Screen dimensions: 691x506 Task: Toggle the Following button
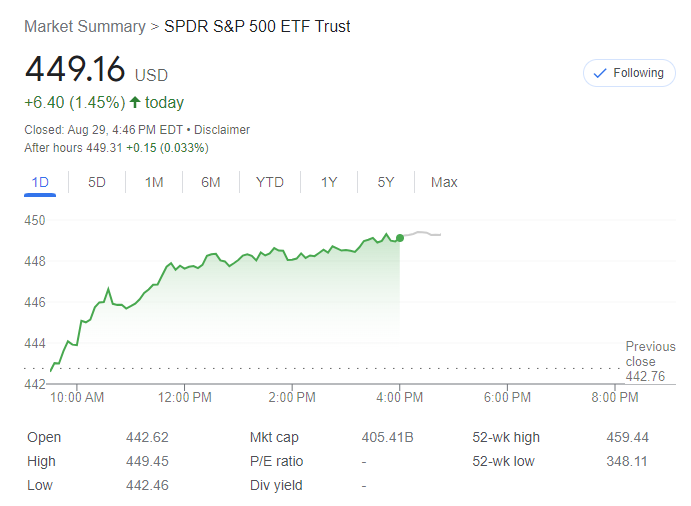[629, 73]
